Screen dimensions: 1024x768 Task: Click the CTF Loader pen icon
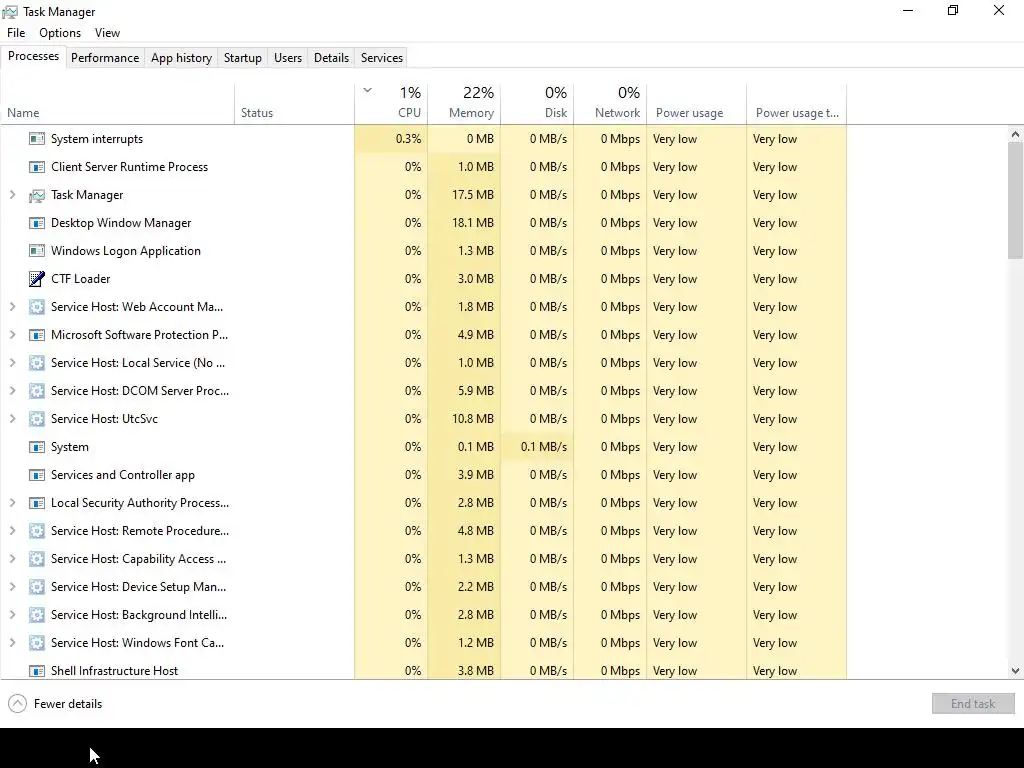click(37, 279)
